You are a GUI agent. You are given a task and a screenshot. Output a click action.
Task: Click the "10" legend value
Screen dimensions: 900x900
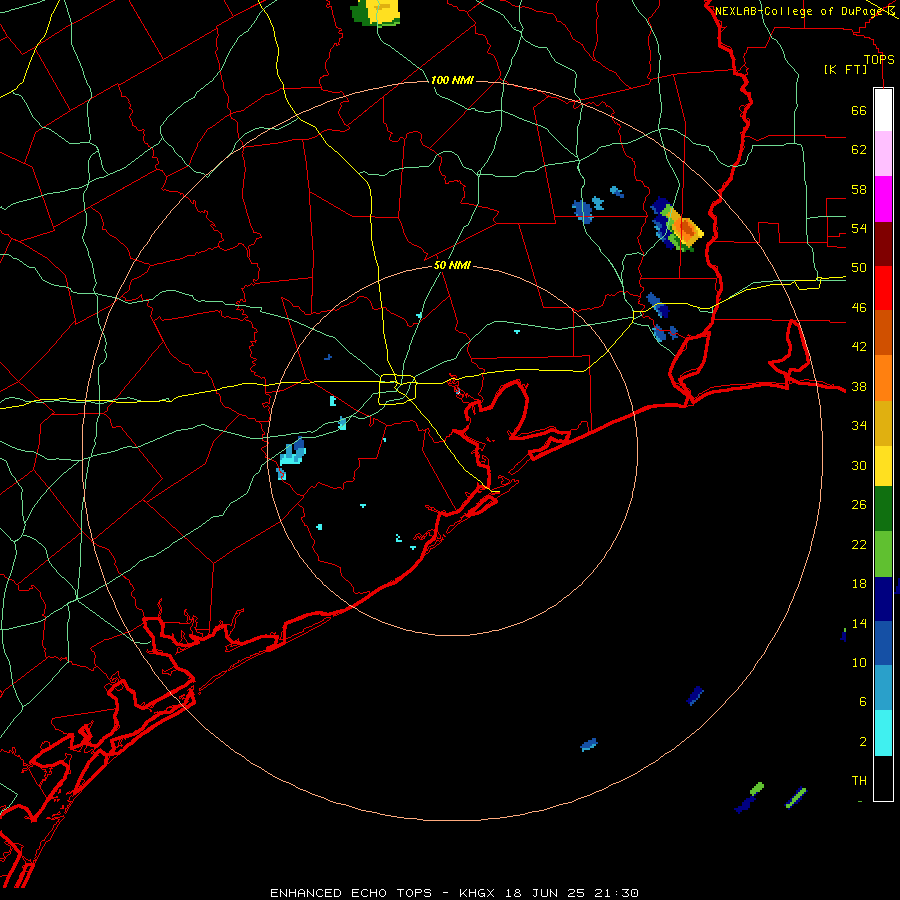(x=859, y=662)
